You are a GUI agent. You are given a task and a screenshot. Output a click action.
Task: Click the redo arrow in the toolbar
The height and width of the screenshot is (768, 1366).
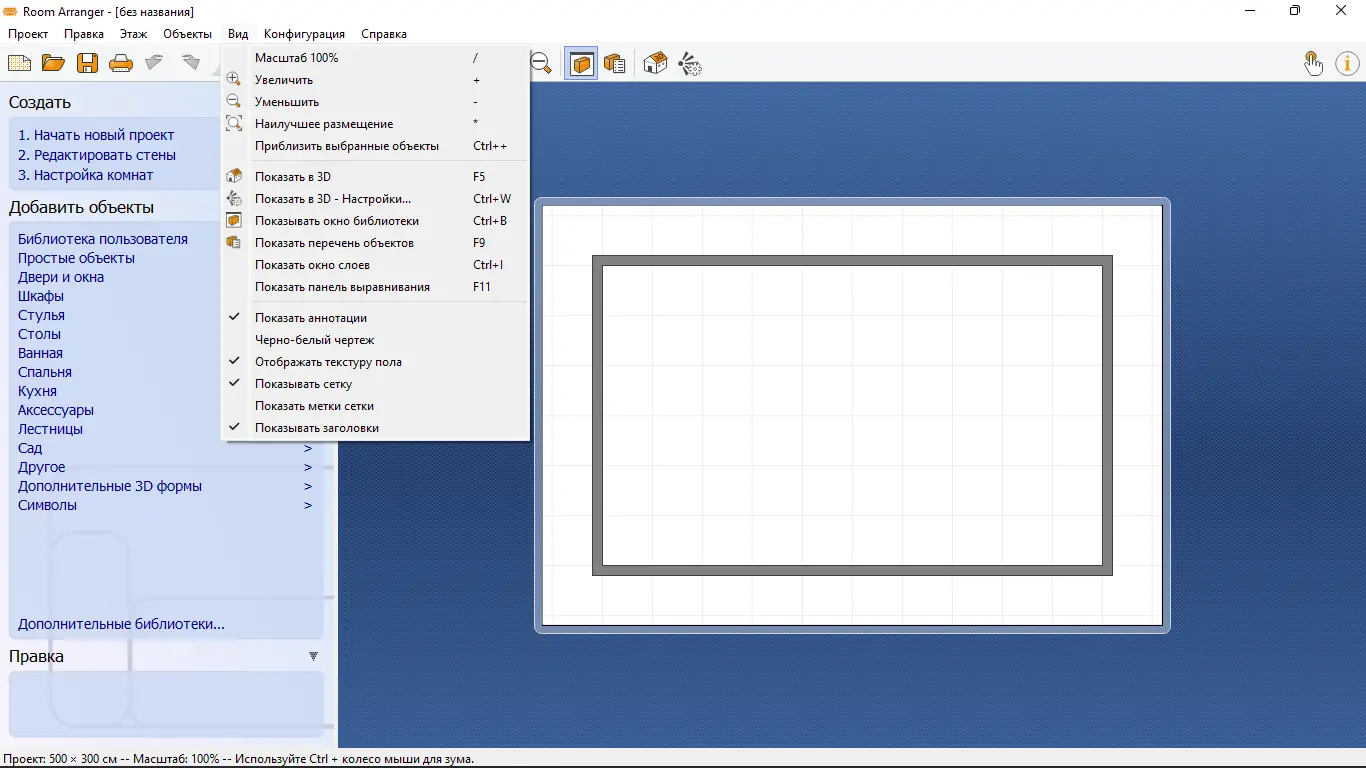coord(190,63)
